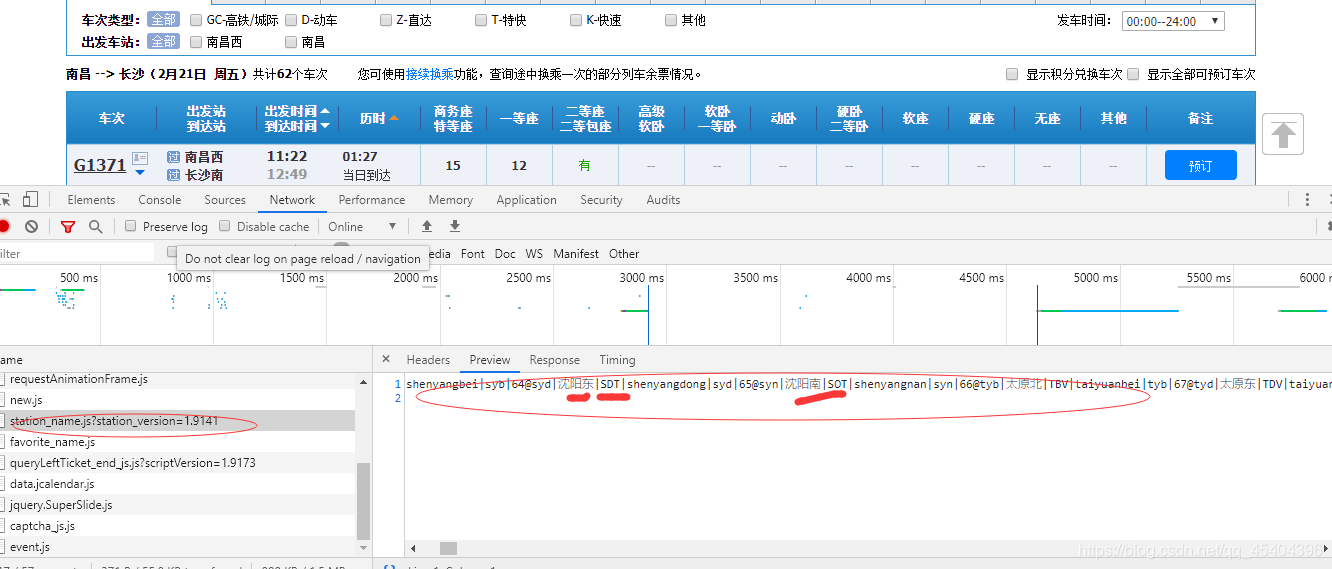This screenshot has height=569, width=1332.
Task: Filter requests by Font type
Action: click(x=473, y=254)
